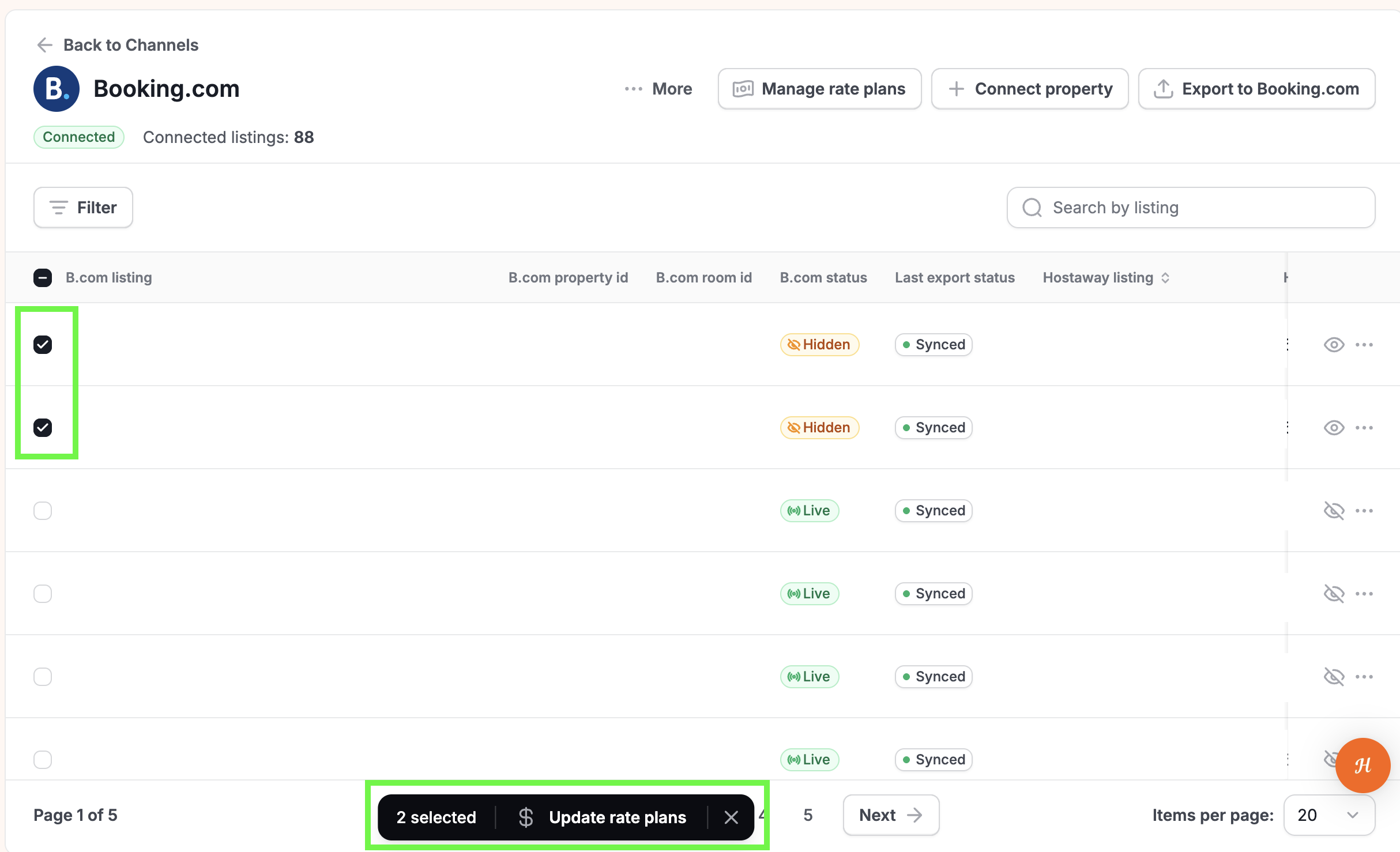Click the Synced badge in fourth row
1400x852 pixels.
coord(934,594)
